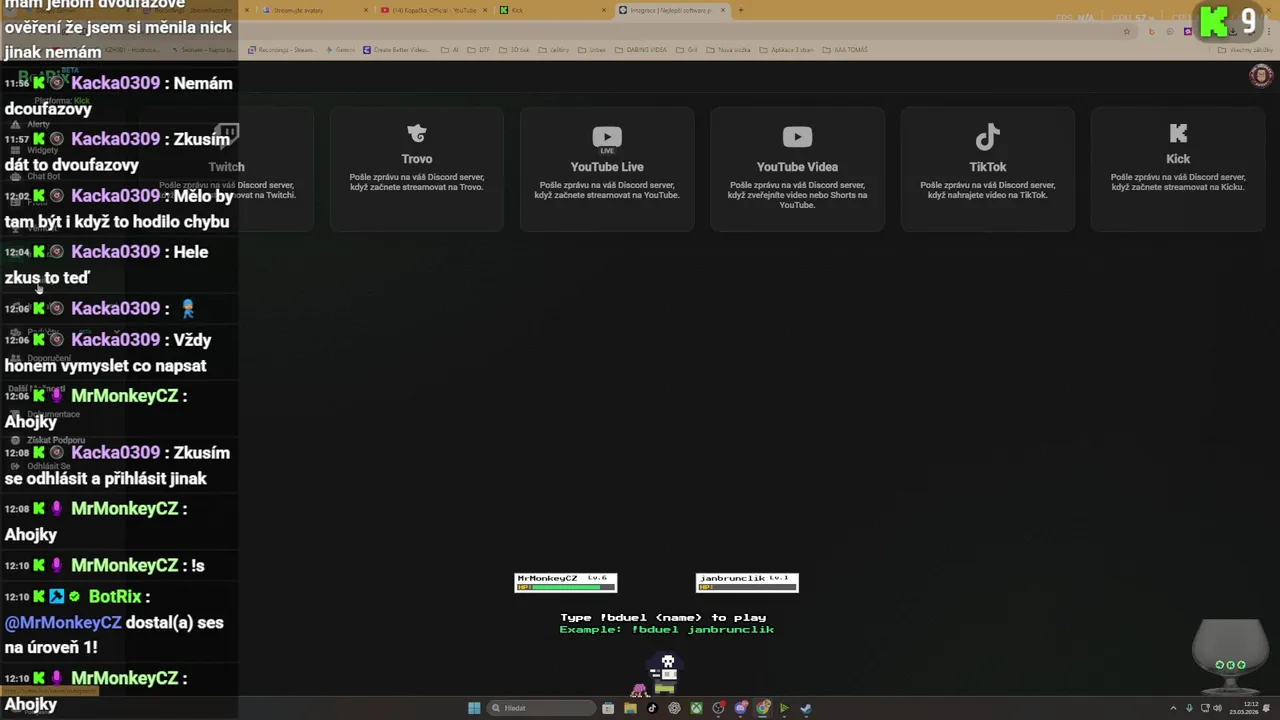The image size is (1280, 720).
Task: Open the user profile avatar menu
Action: (x=1261, y=75)
